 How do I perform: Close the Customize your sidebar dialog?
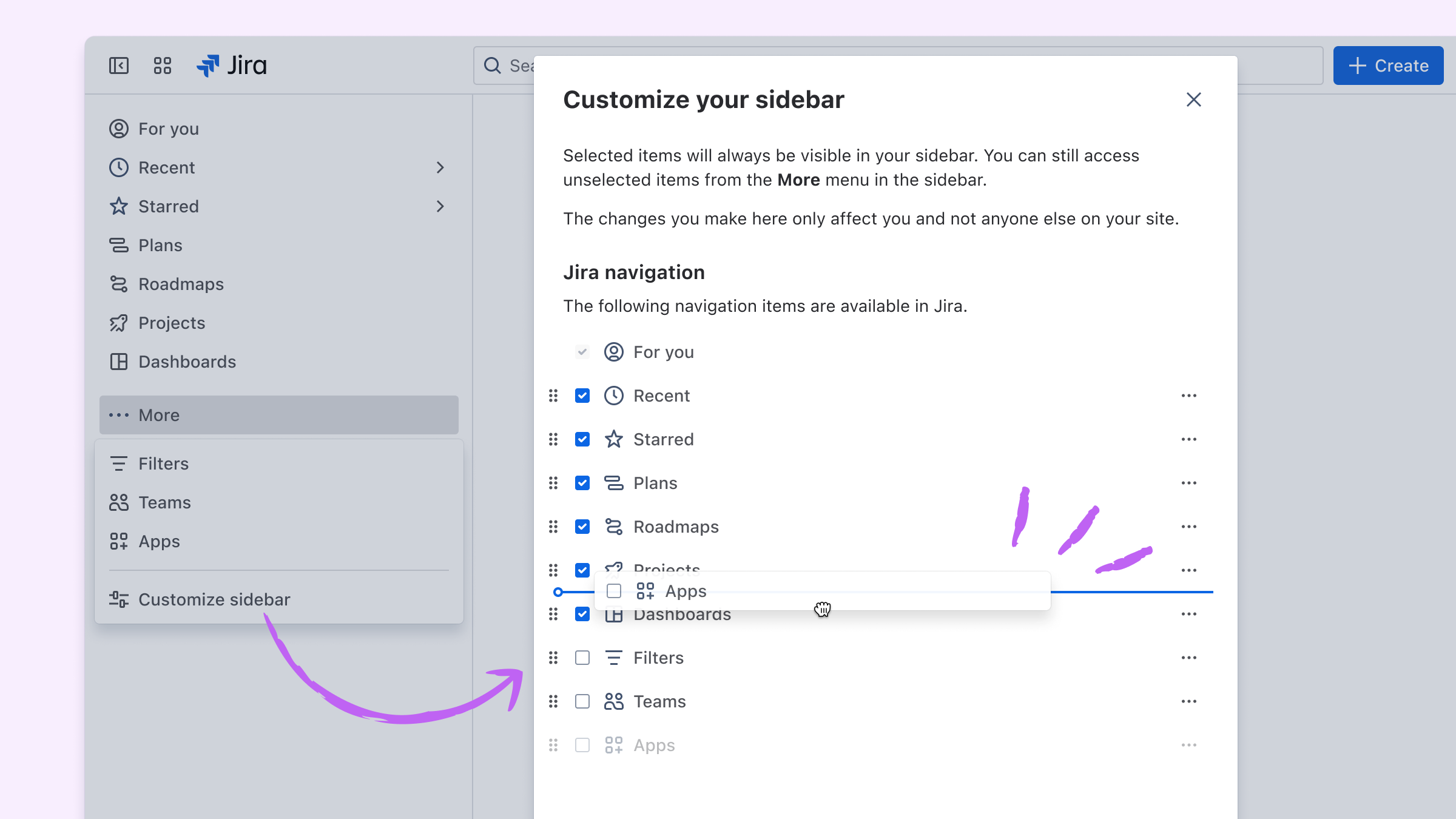coord(1193,99)
